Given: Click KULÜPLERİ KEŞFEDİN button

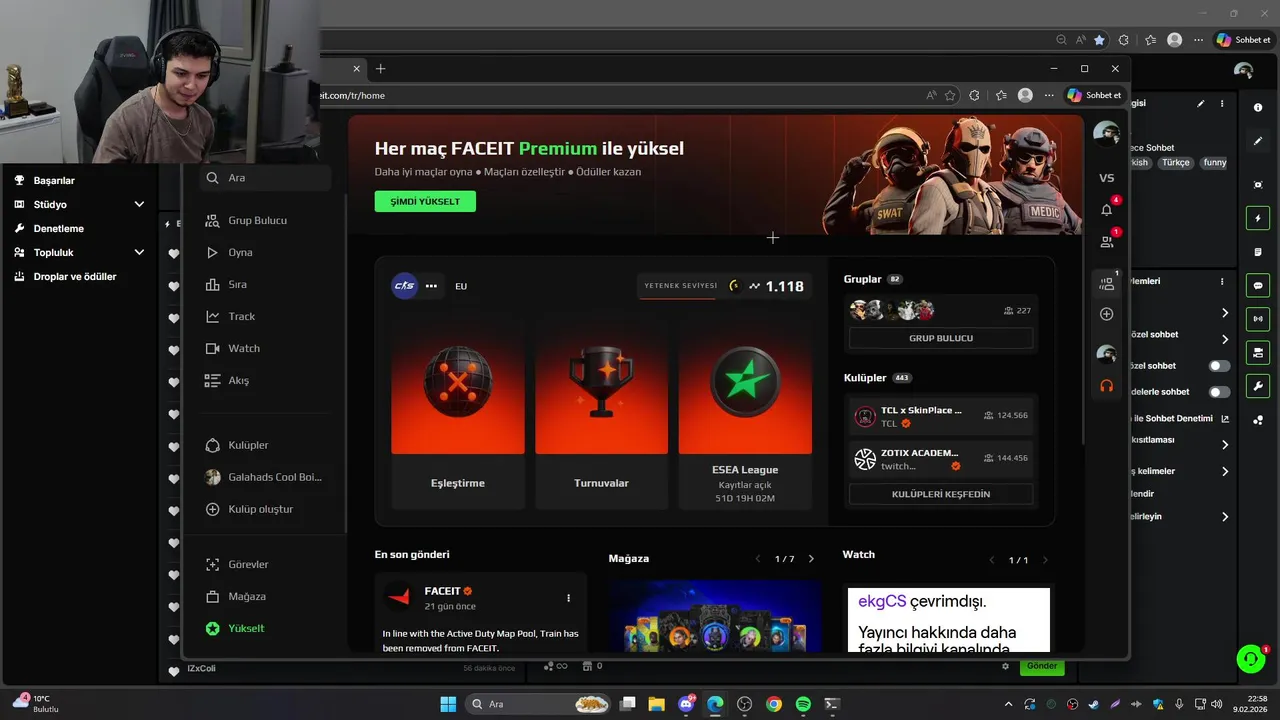Looking at the screenshot, I should (941, 494).
